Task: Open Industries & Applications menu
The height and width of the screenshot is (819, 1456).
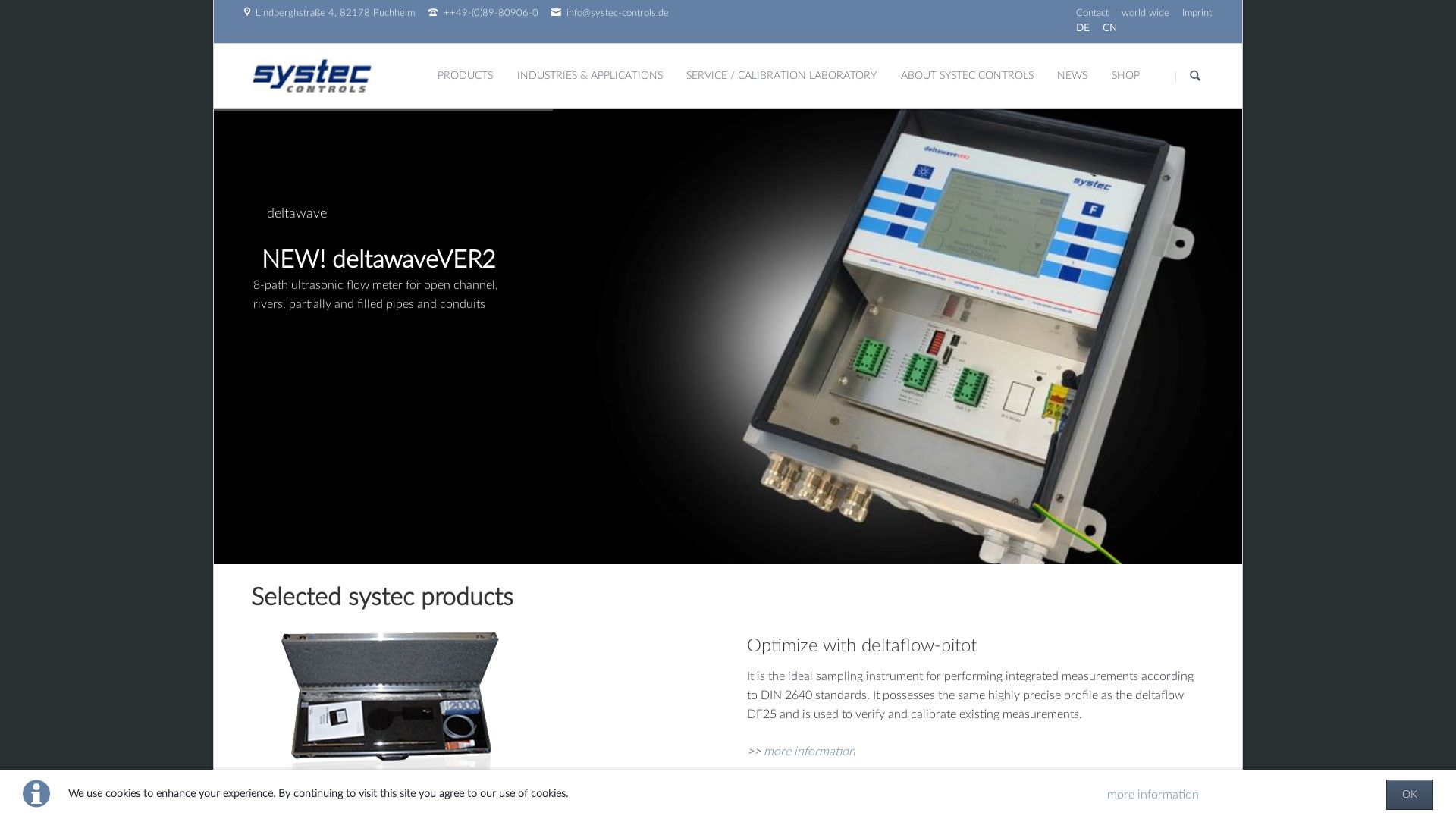Action: point(590,76)
